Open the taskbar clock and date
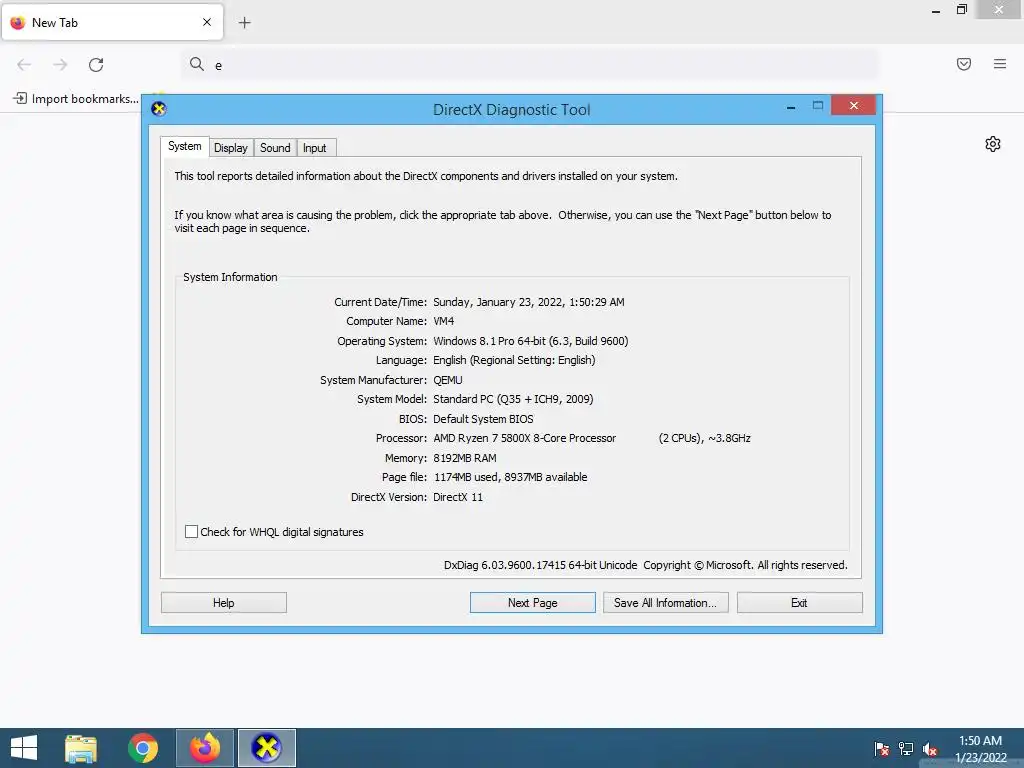Viewport: 1024px width, 768px height. pos(980,749)
